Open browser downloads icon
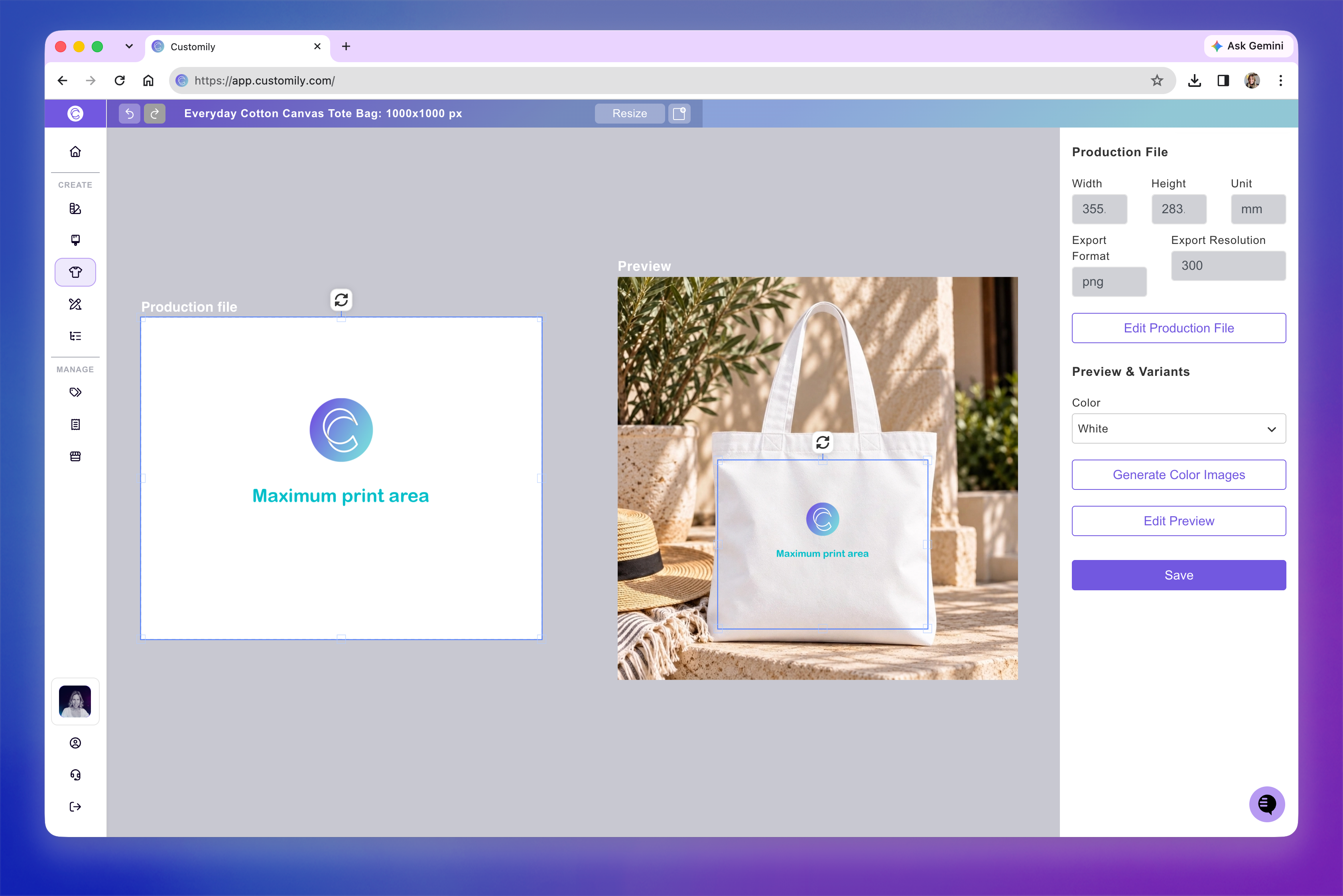Viewport: 1343px width, 896px height. tap(1194, 81)
